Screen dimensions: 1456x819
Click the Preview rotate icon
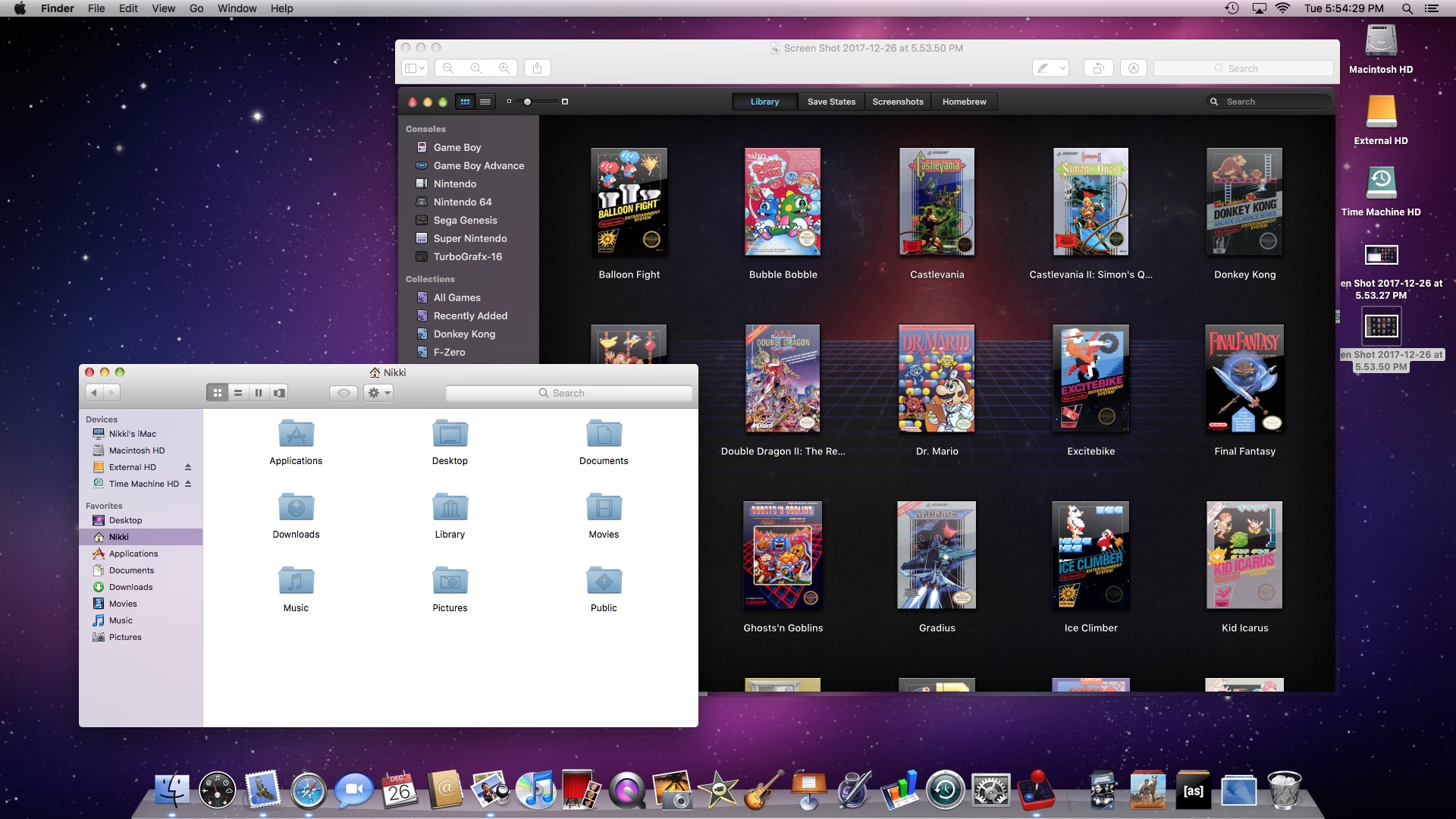[1097, 68]
